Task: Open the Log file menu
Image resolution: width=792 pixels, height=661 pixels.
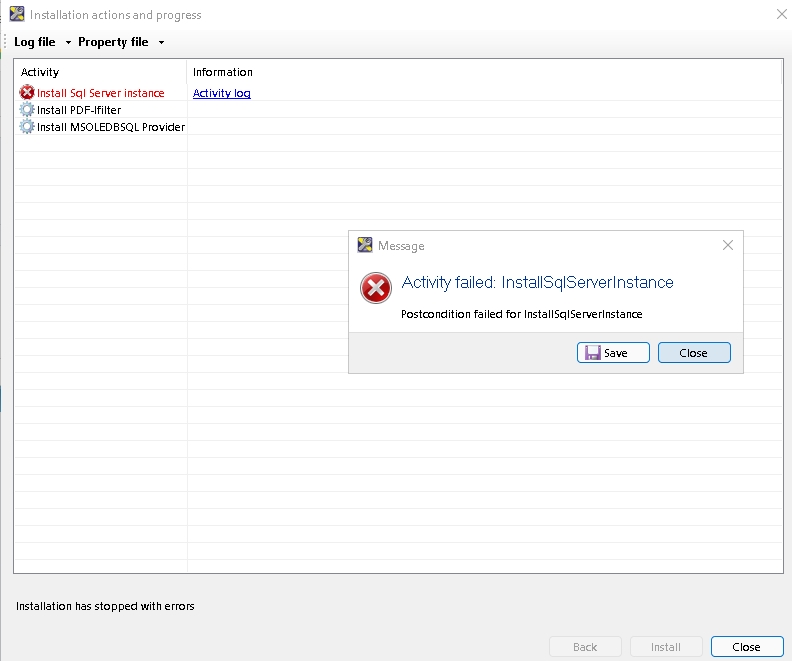Action: 35,42
